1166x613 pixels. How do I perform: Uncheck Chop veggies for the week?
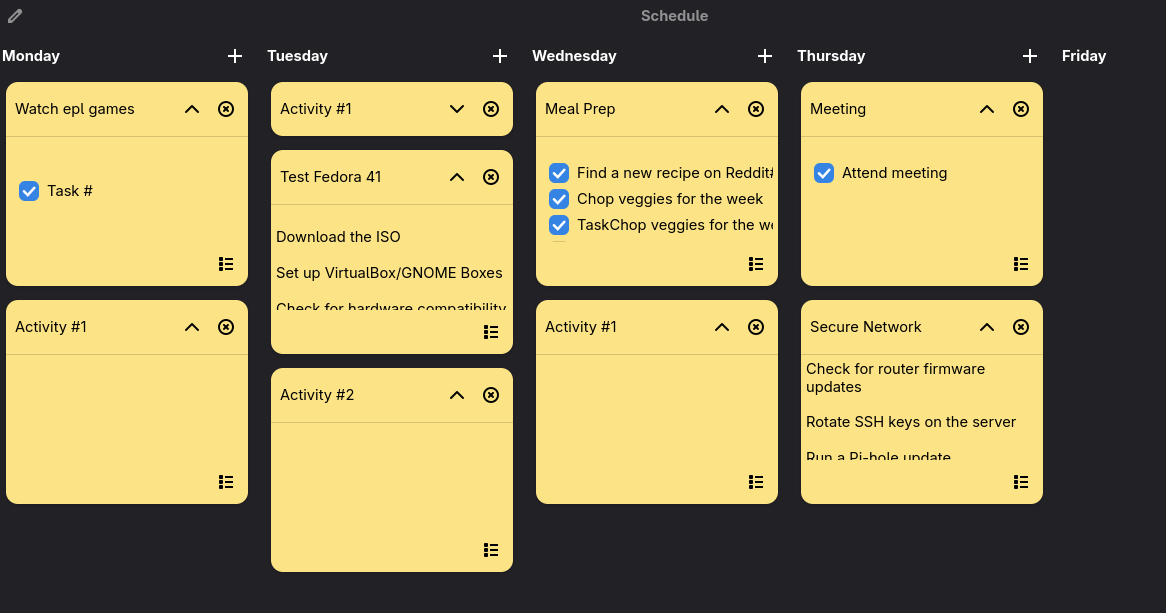click(x=558, y=199)
